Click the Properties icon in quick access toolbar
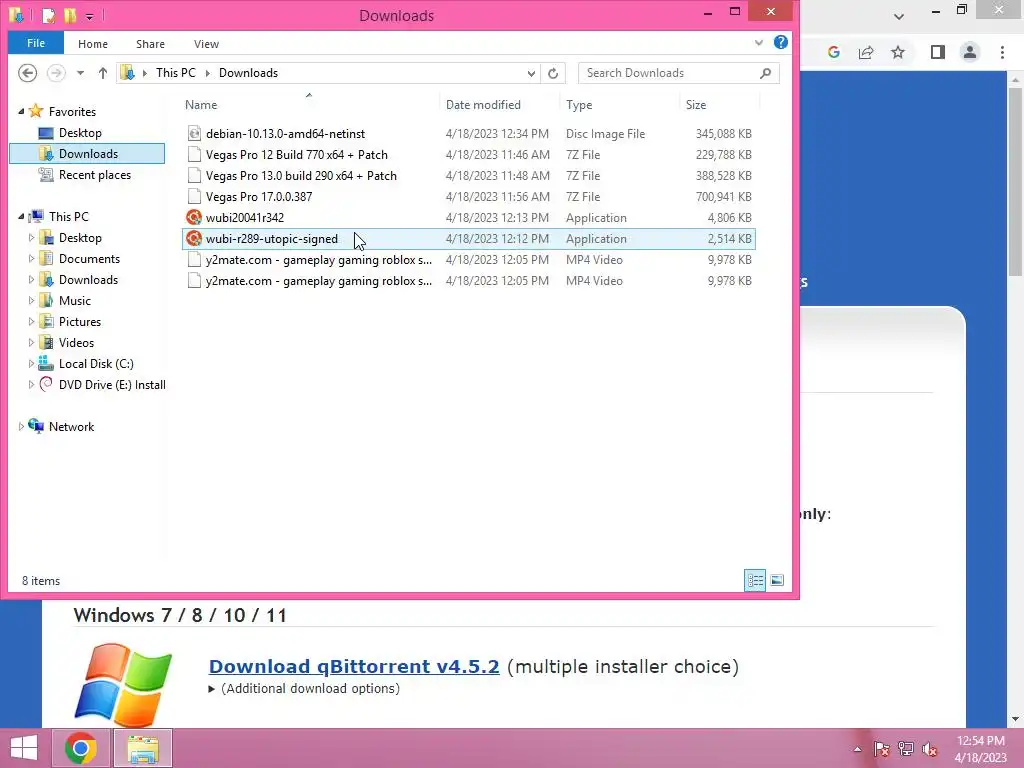The image size is (1024, 768). (48, 15)
